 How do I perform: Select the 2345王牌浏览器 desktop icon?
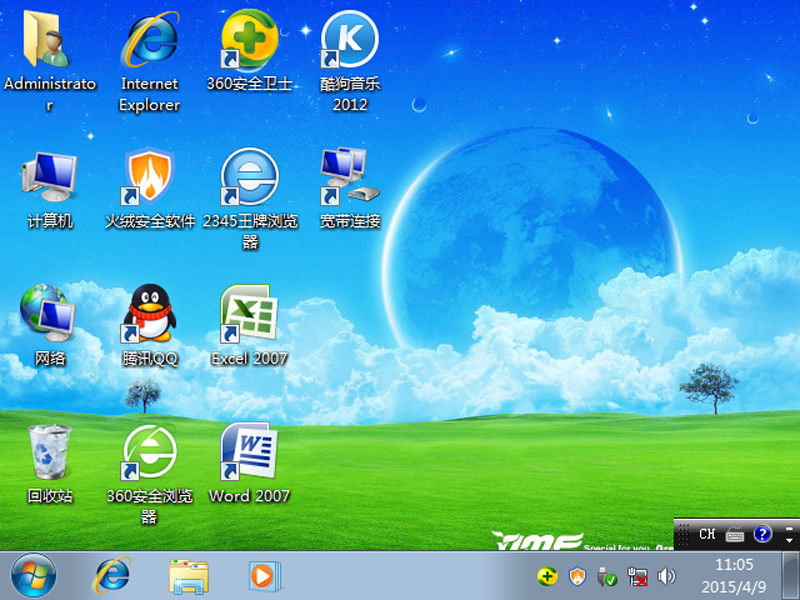[249, 178]
